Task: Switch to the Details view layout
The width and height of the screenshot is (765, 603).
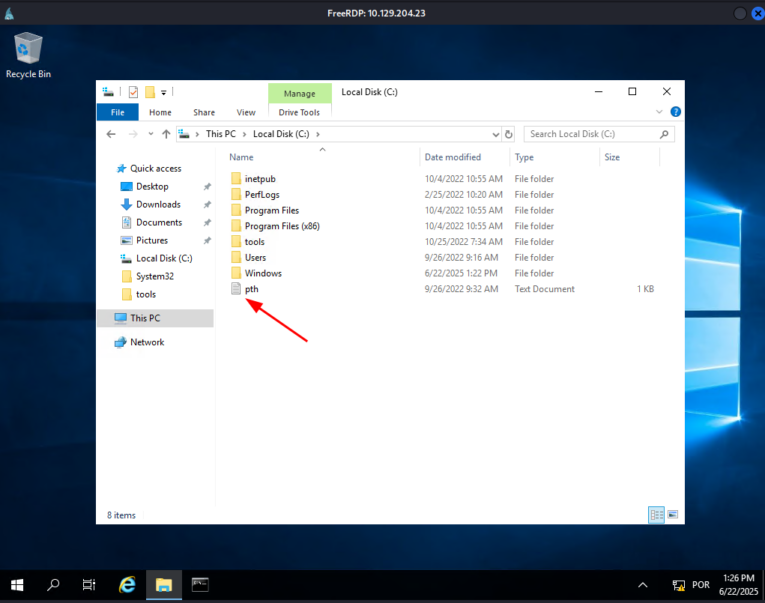Action: 656,514
